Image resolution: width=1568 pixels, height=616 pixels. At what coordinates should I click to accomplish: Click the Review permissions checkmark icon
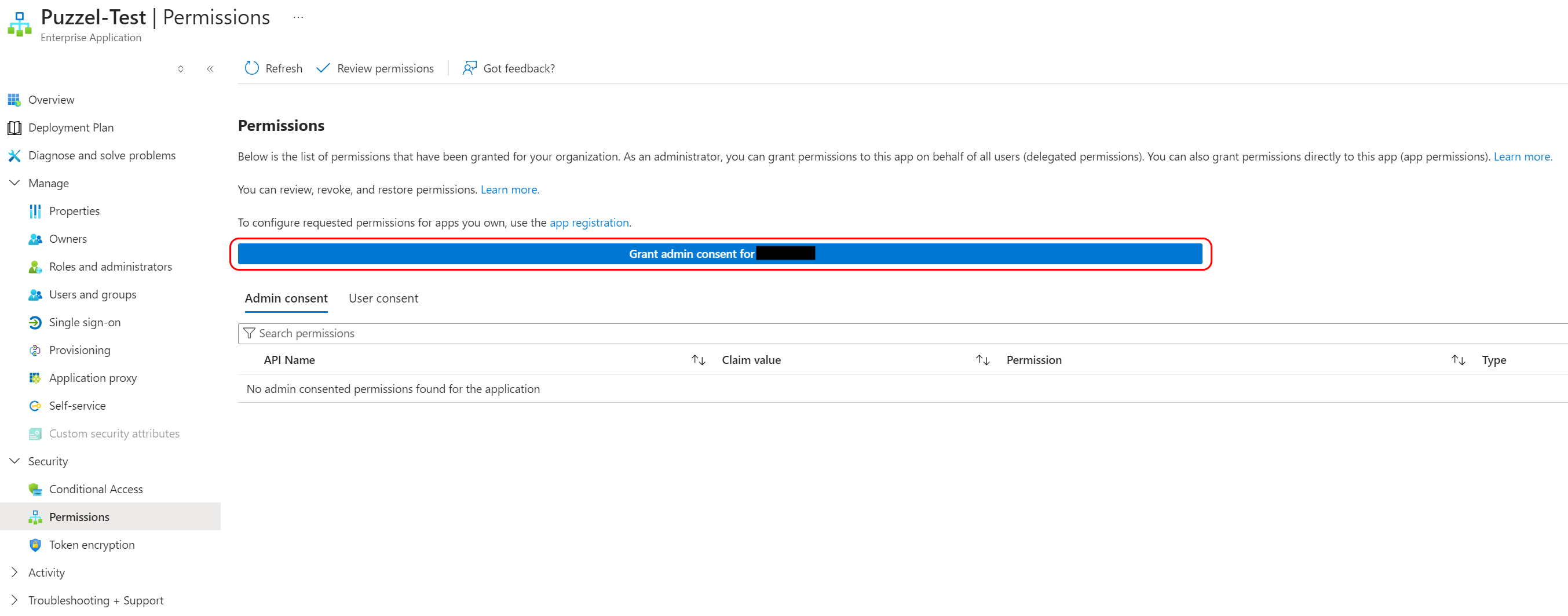point(323,68)
